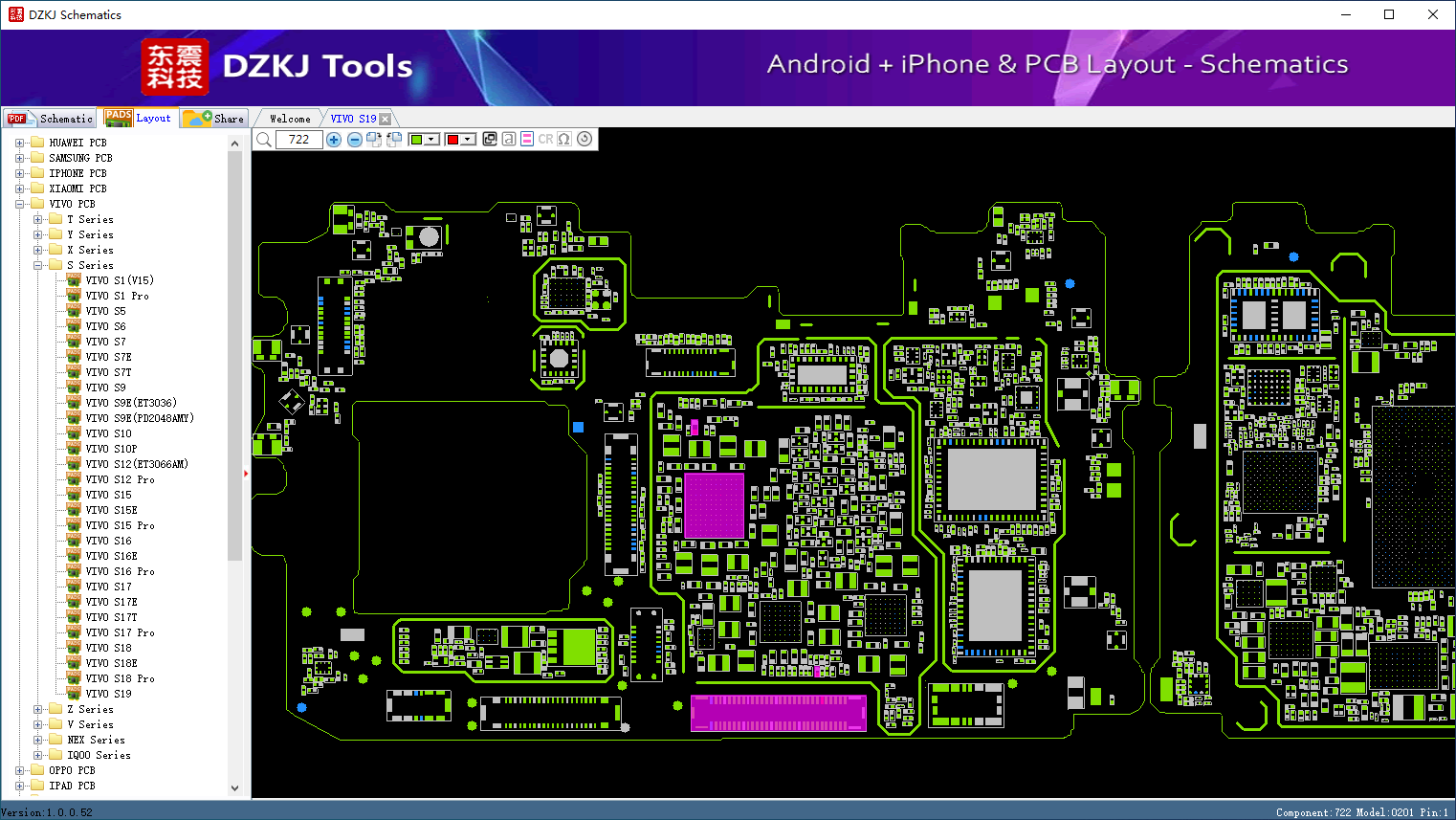
Task: Expand the IPHONE PCB tree node
Action: [19, 173]
